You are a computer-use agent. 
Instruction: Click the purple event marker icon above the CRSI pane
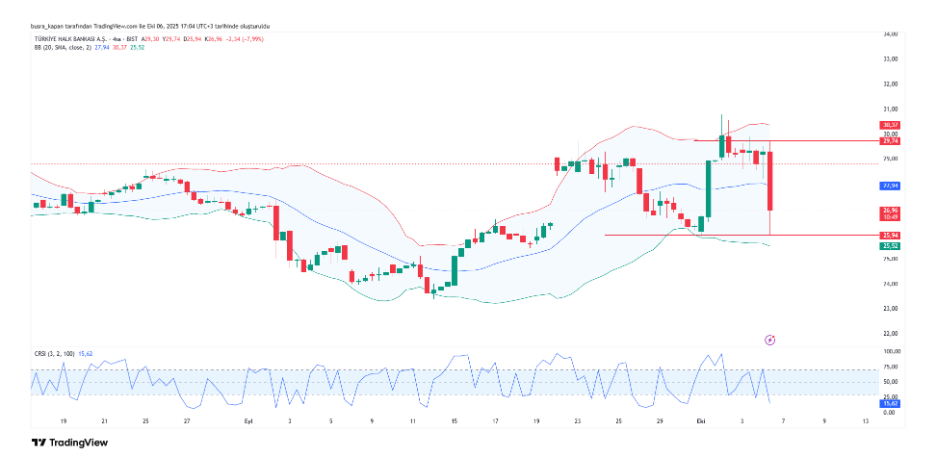click(770, 340)
